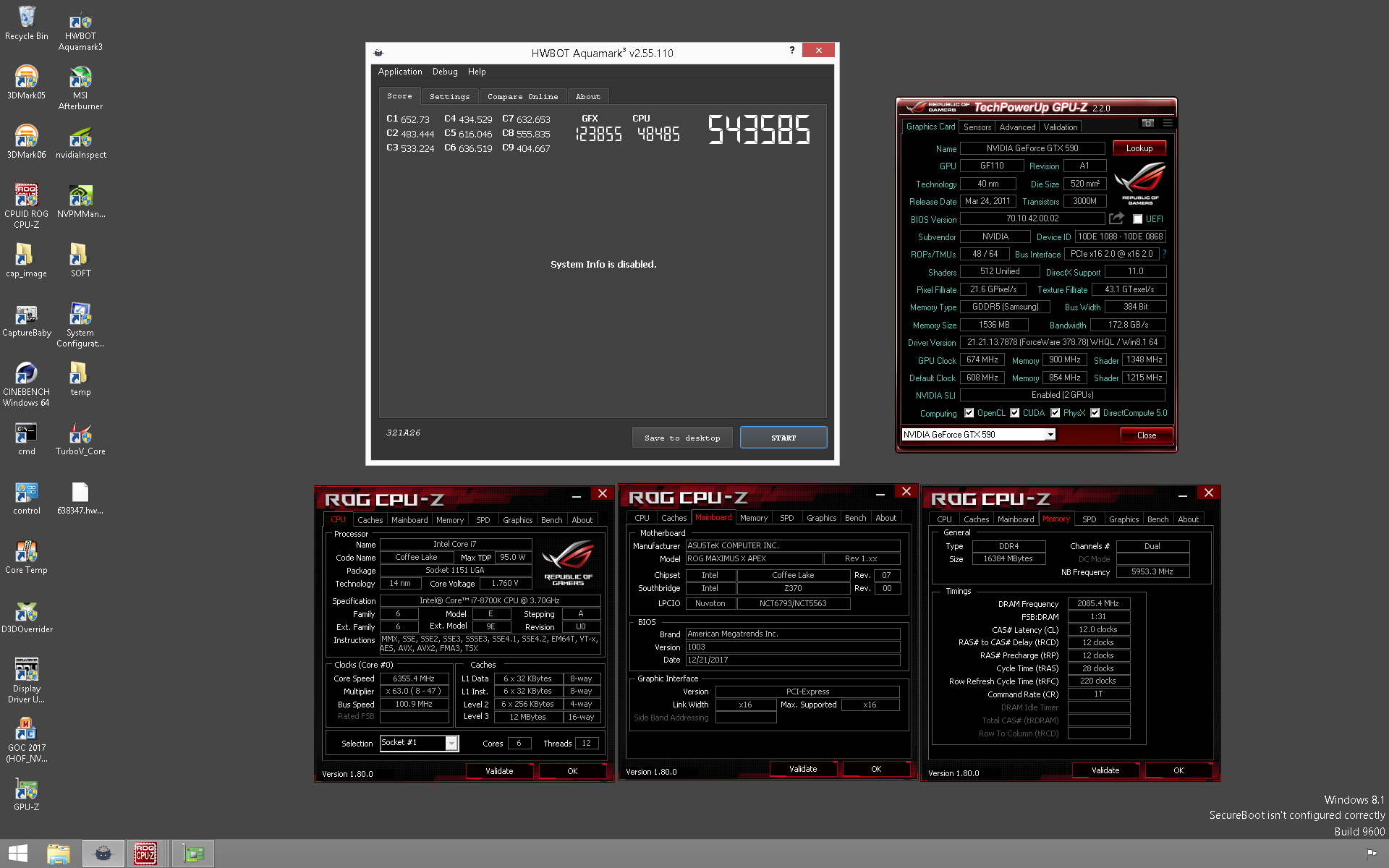This screenshot has width=1389, height=868.
Task: Launch MSI Afterburner desktop shortcut
Action: click(x=80, y=88)
